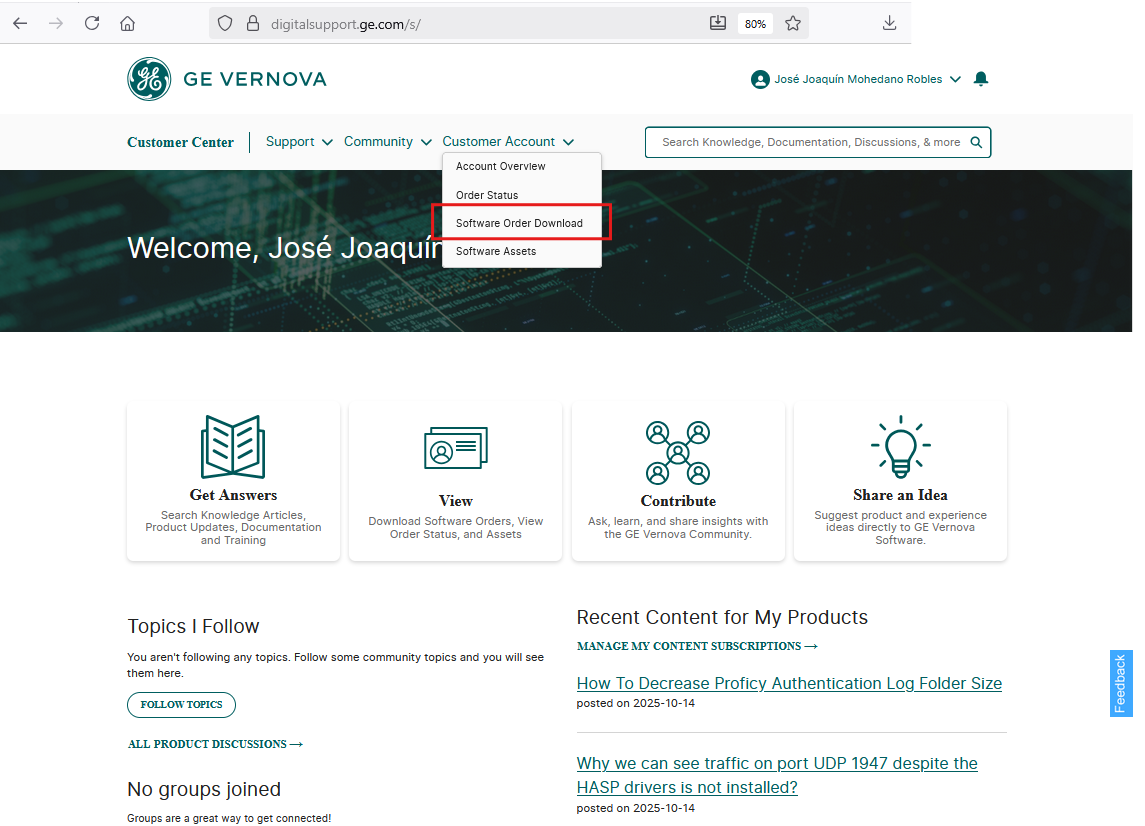Click the No groups joined heading
The height and width of the screenshot is (826, 1145).
coord(204,789)
